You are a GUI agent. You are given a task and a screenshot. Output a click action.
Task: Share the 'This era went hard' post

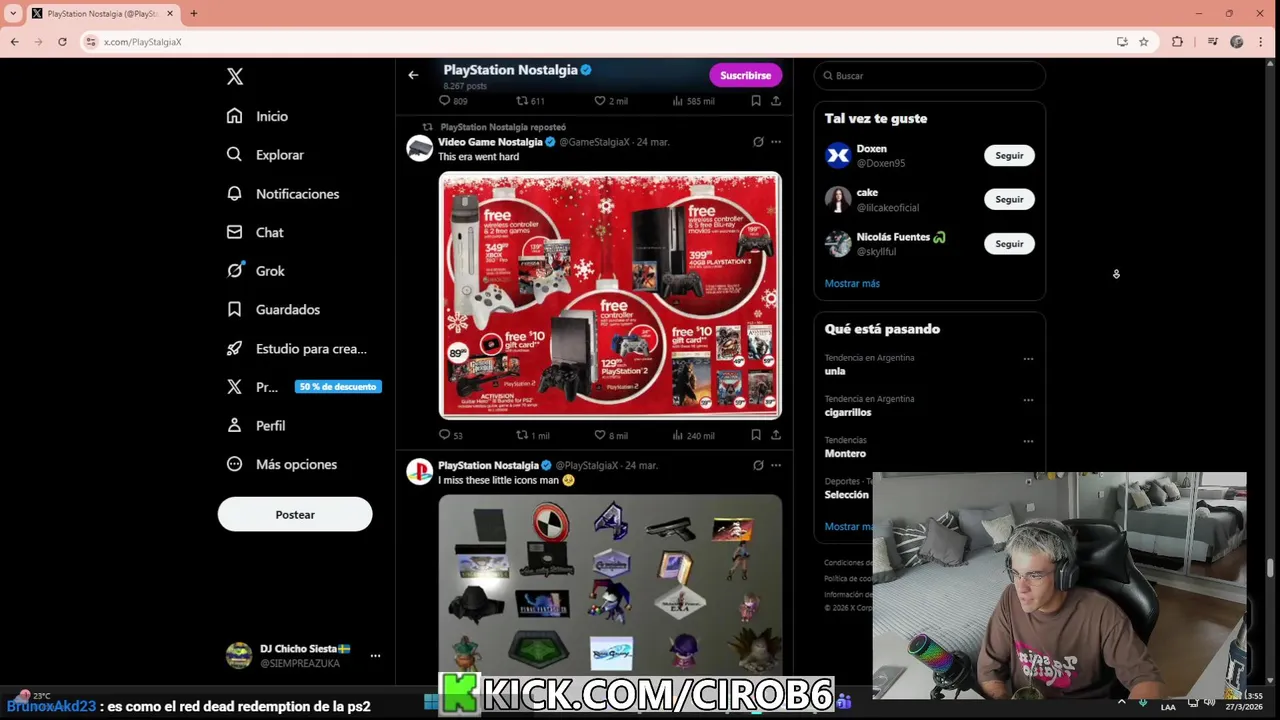(x=776, y=435)
